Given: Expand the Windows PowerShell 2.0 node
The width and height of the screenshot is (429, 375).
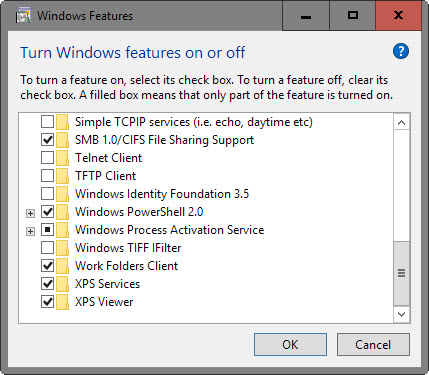Looking at the screenshot, I should (x=30, y=213).
